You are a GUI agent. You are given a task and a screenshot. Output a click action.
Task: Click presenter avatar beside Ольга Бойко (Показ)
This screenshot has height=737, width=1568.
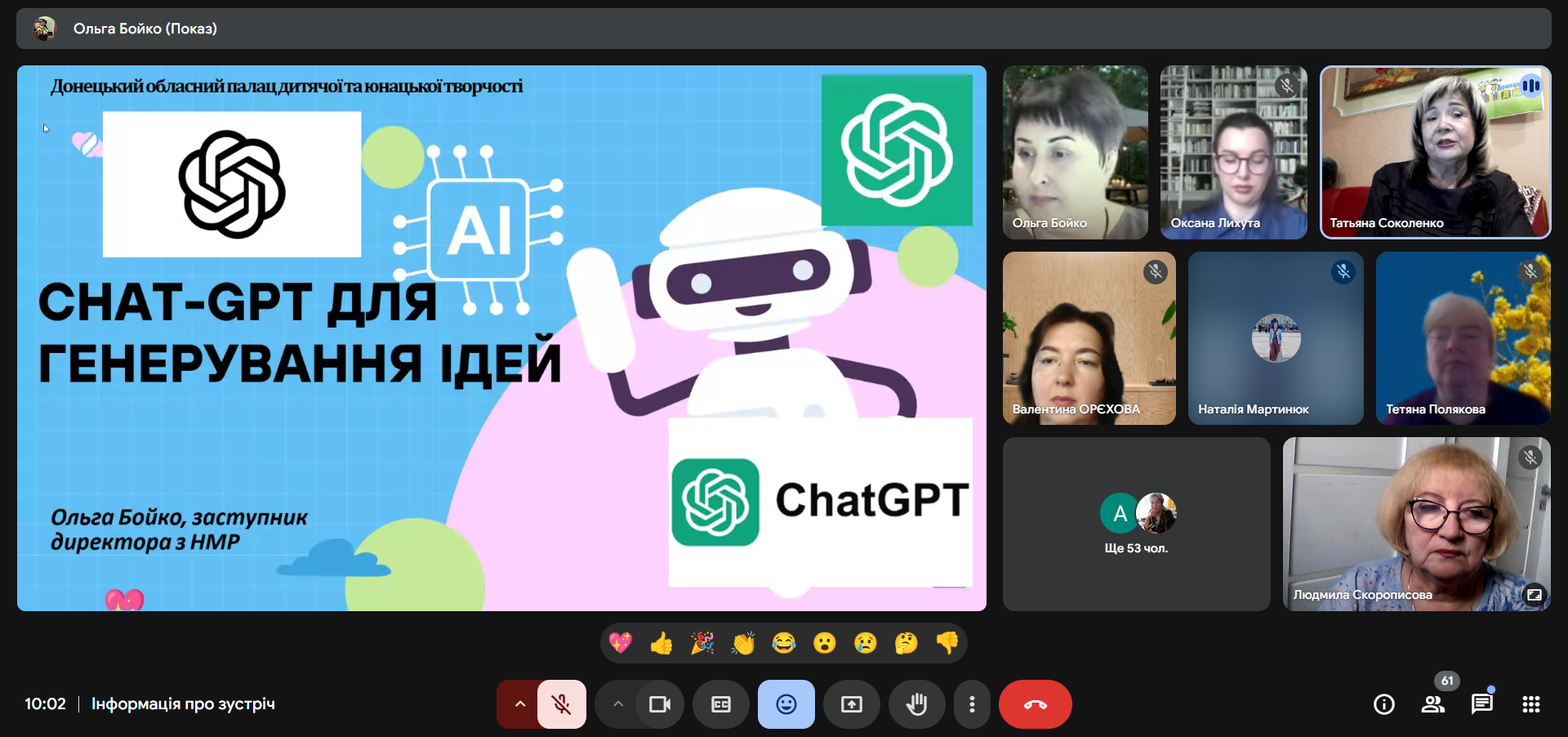(44, 29)
